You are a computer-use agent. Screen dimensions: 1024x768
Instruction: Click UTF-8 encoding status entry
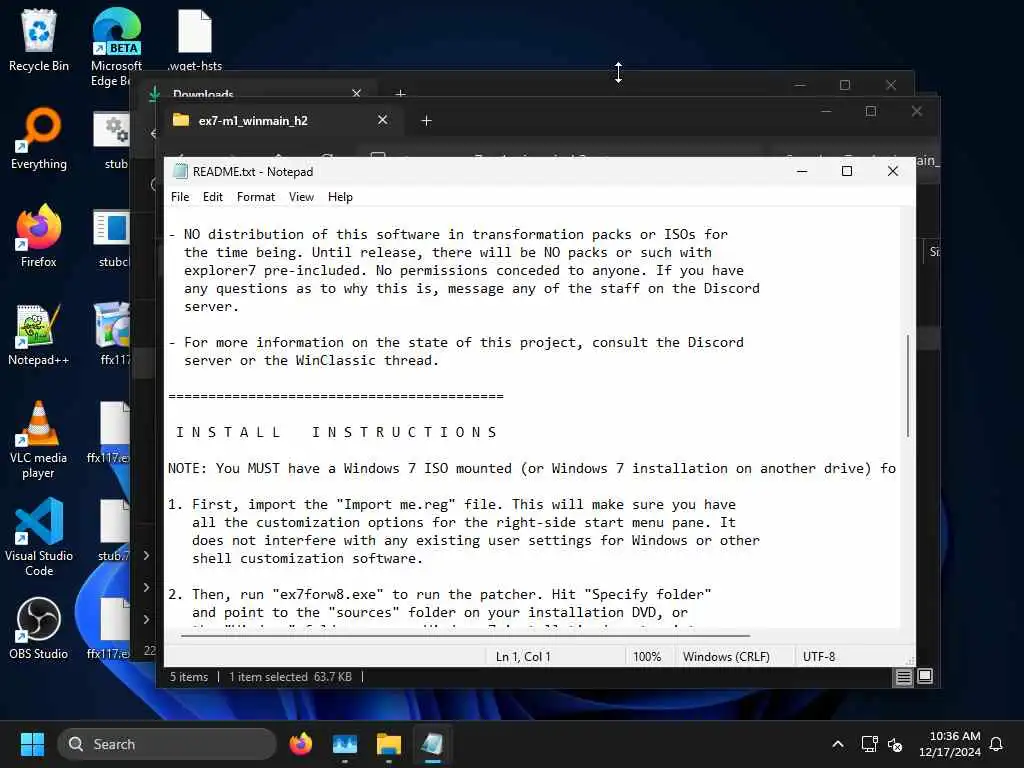(x=819, y=657)
